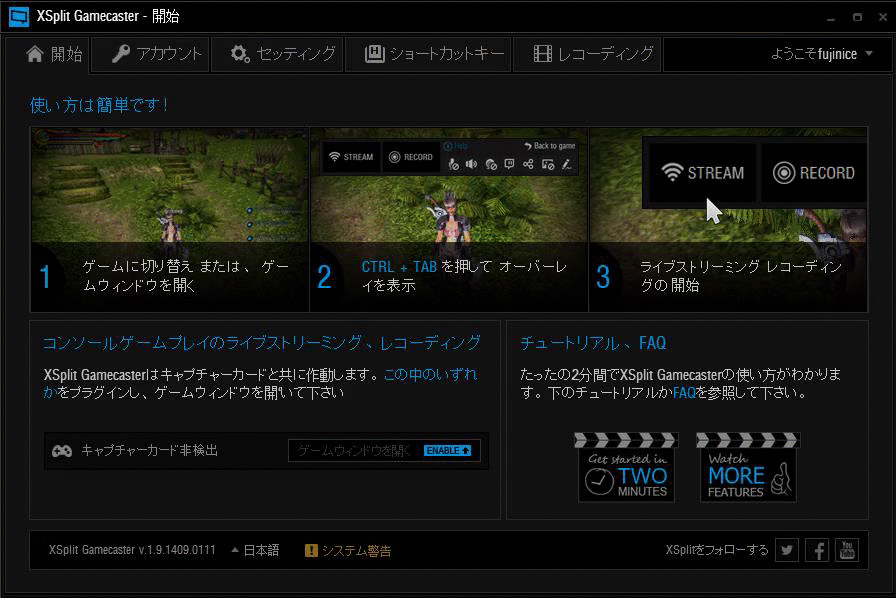Open step 3 live streaming thumbnail
Viewport: 896px width, 598px height.
(x=728, y=220)
